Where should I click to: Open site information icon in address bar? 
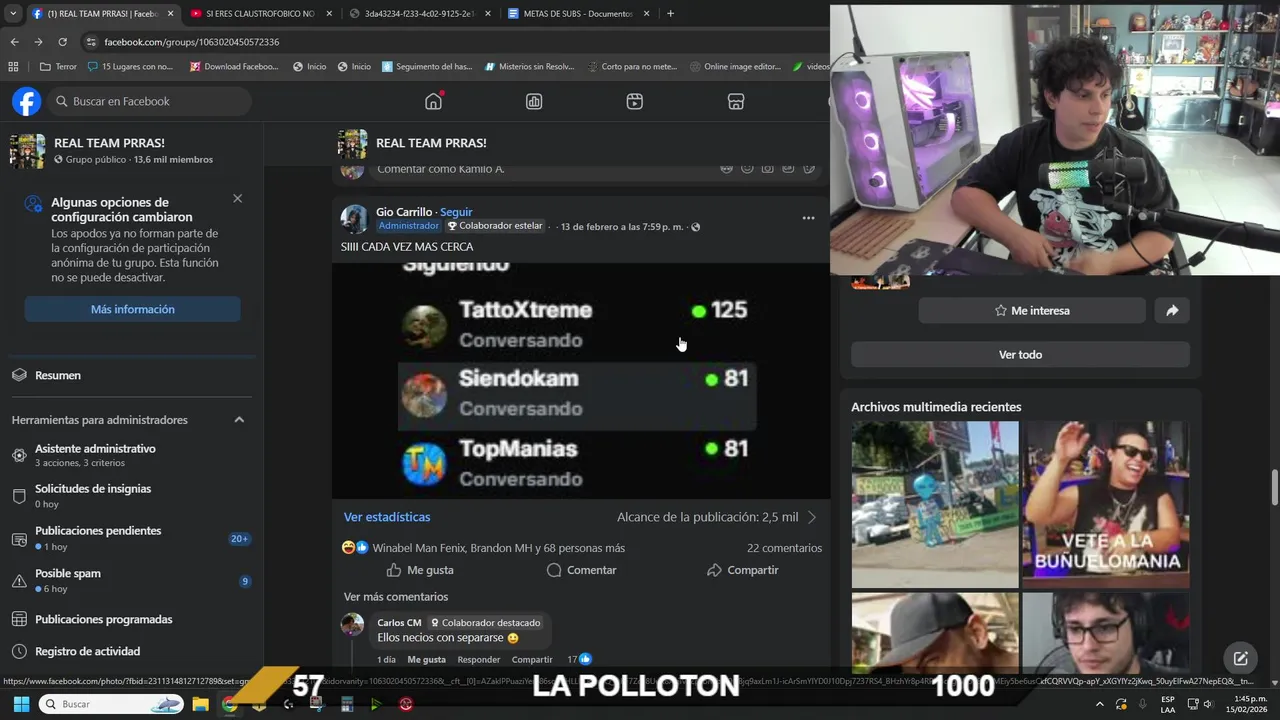point(91,42)
